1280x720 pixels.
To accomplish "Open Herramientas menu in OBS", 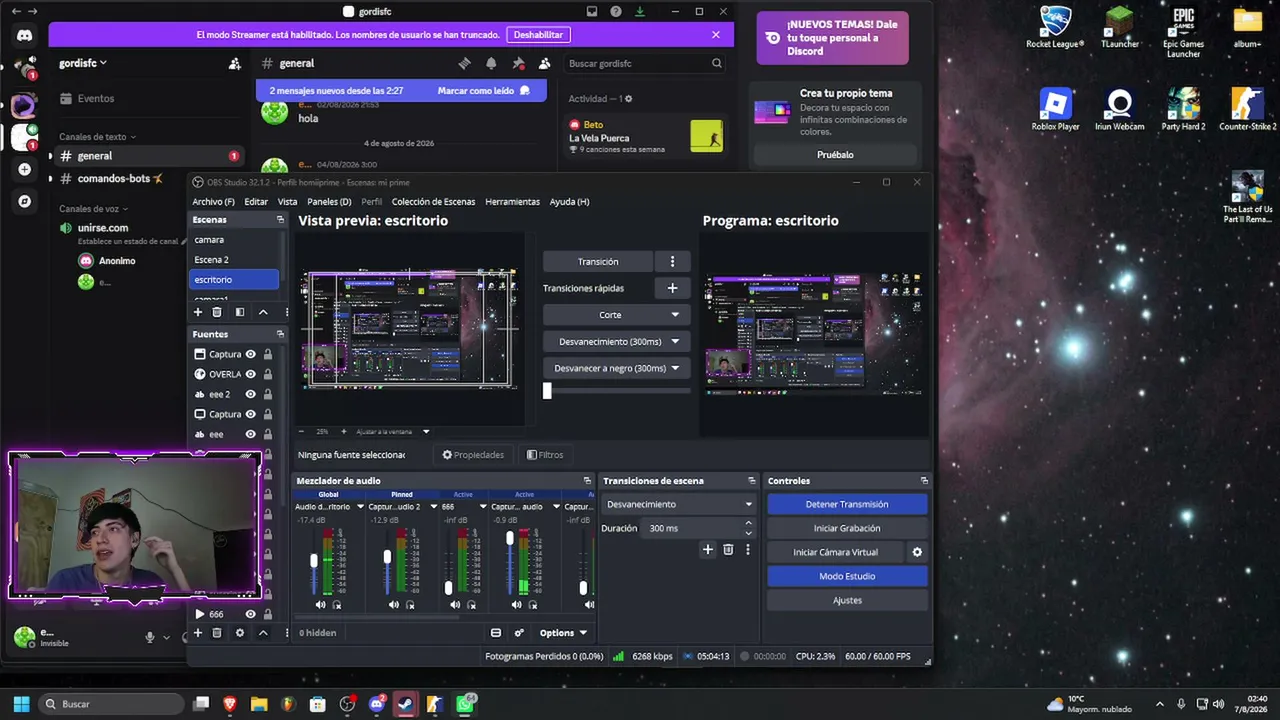I will click(x=512, y=202).
